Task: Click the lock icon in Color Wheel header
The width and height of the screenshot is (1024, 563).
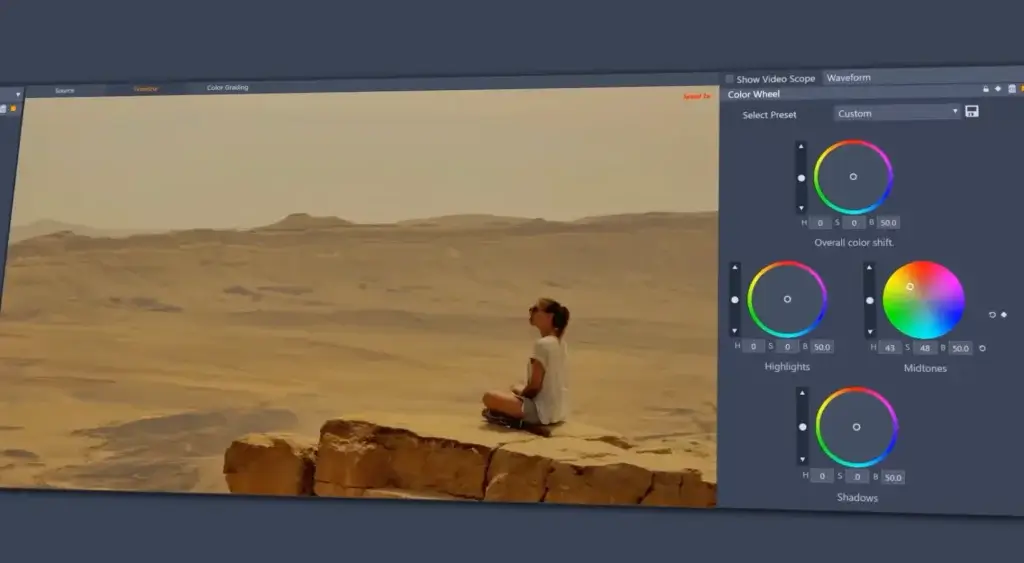Action: [986, 89]
